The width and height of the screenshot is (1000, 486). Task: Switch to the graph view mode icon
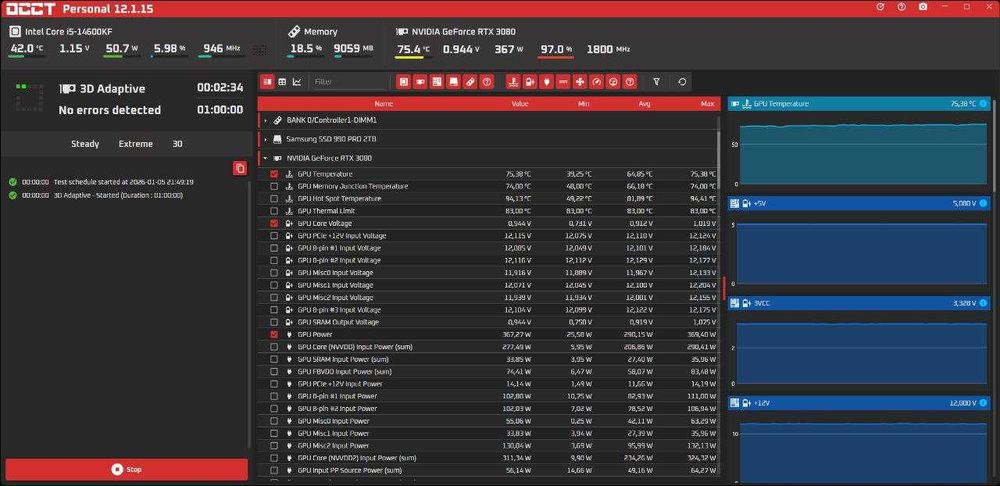(x=297, y=82)
